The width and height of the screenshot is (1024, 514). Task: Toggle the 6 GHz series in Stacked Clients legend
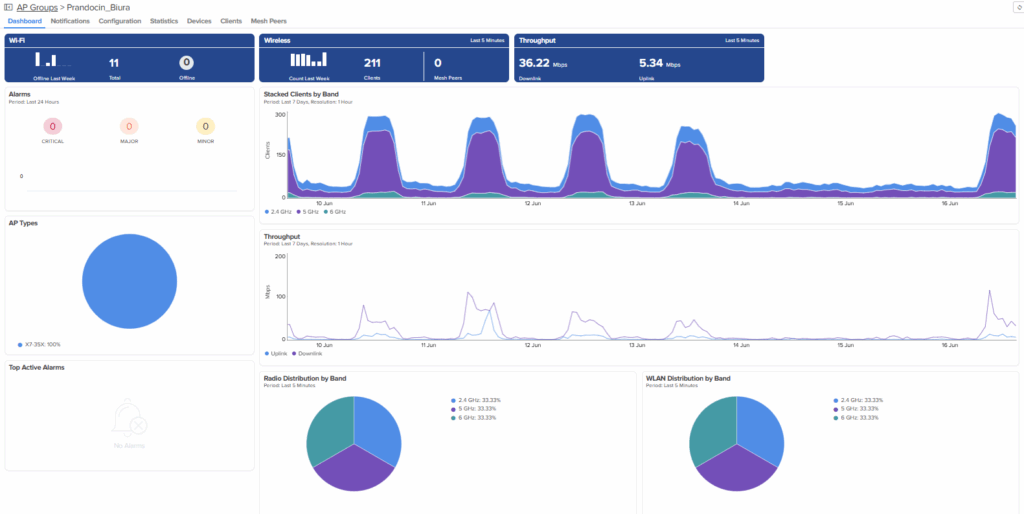click(x=335, y=212)
